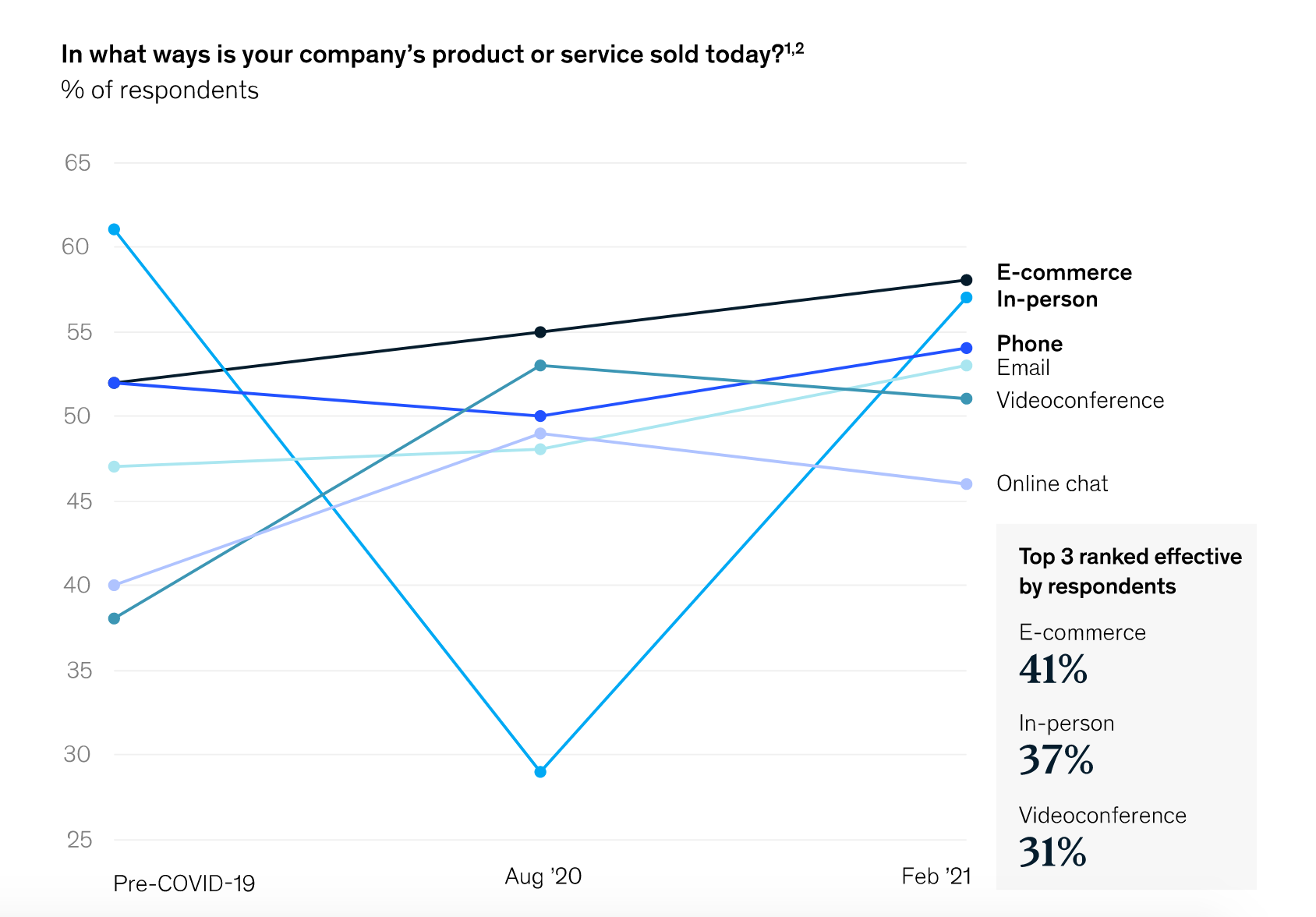This screenshot has width=1316, height=917.
Task: Click the Phone data point at Feb '21
Action: pyautogui.click(x=967, y=348)
